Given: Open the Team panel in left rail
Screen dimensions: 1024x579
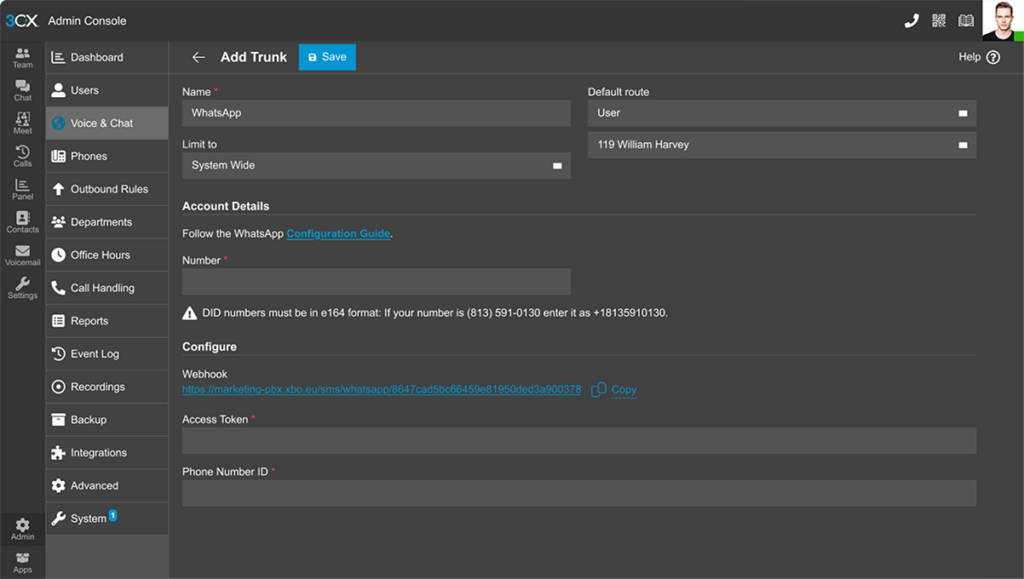Looking at the screenshot, I should (x=22, y=57).
